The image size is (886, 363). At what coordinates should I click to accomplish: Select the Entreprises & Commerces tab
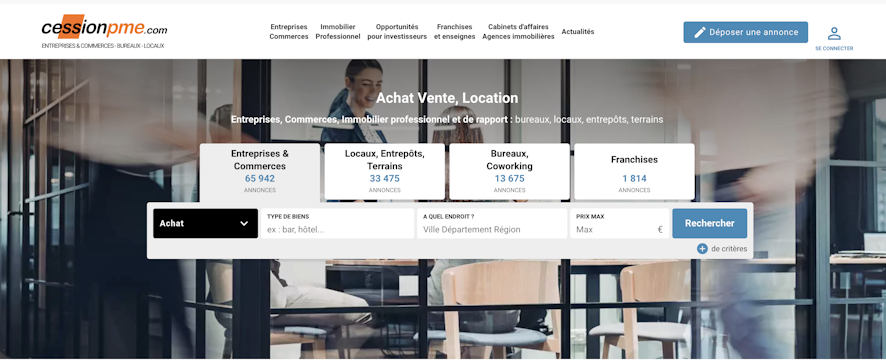[x=260, y=172]
